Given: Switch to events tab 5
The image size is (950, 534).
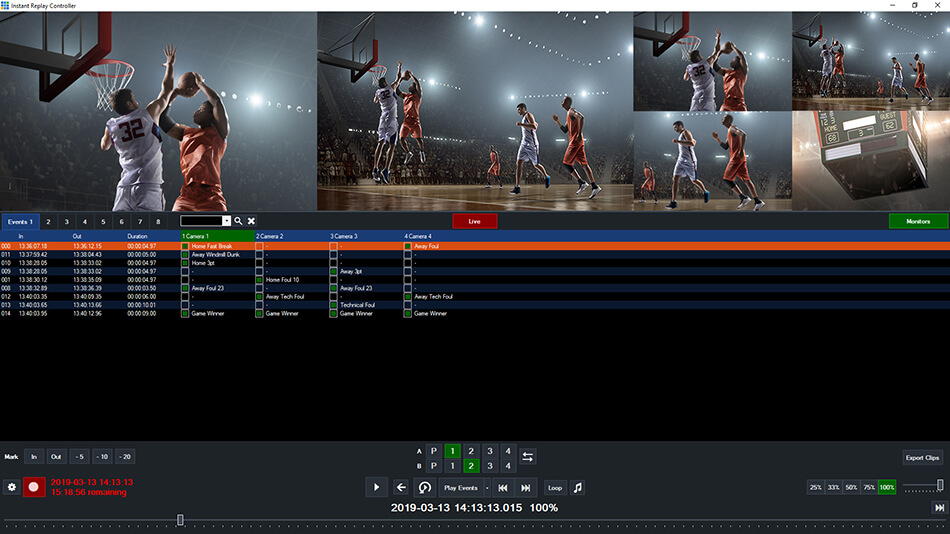Looking at the screenshot, I should click(x=103, y=221).
